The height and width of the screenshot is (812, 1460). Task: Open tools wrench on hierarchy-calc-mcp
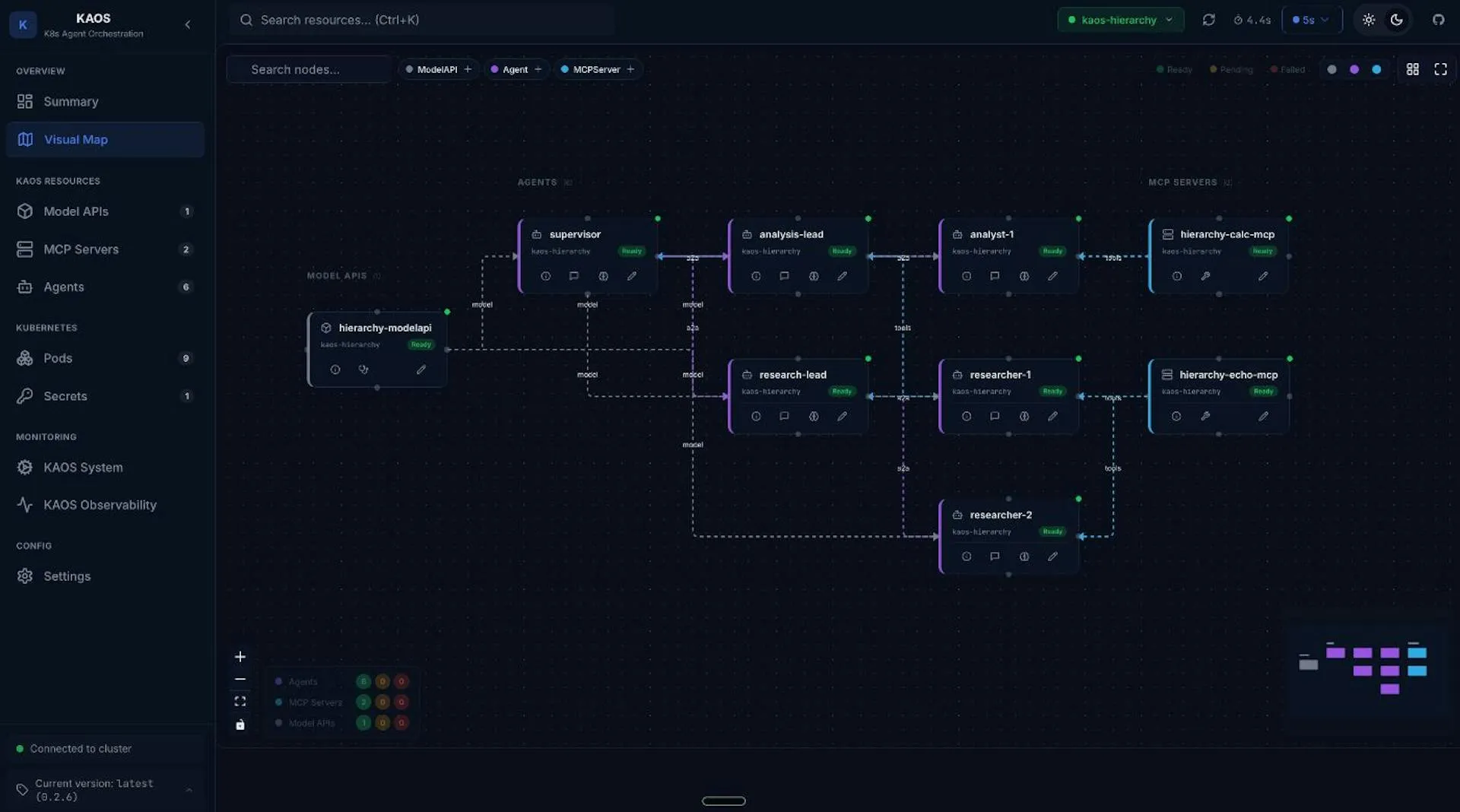(1205, 276)
